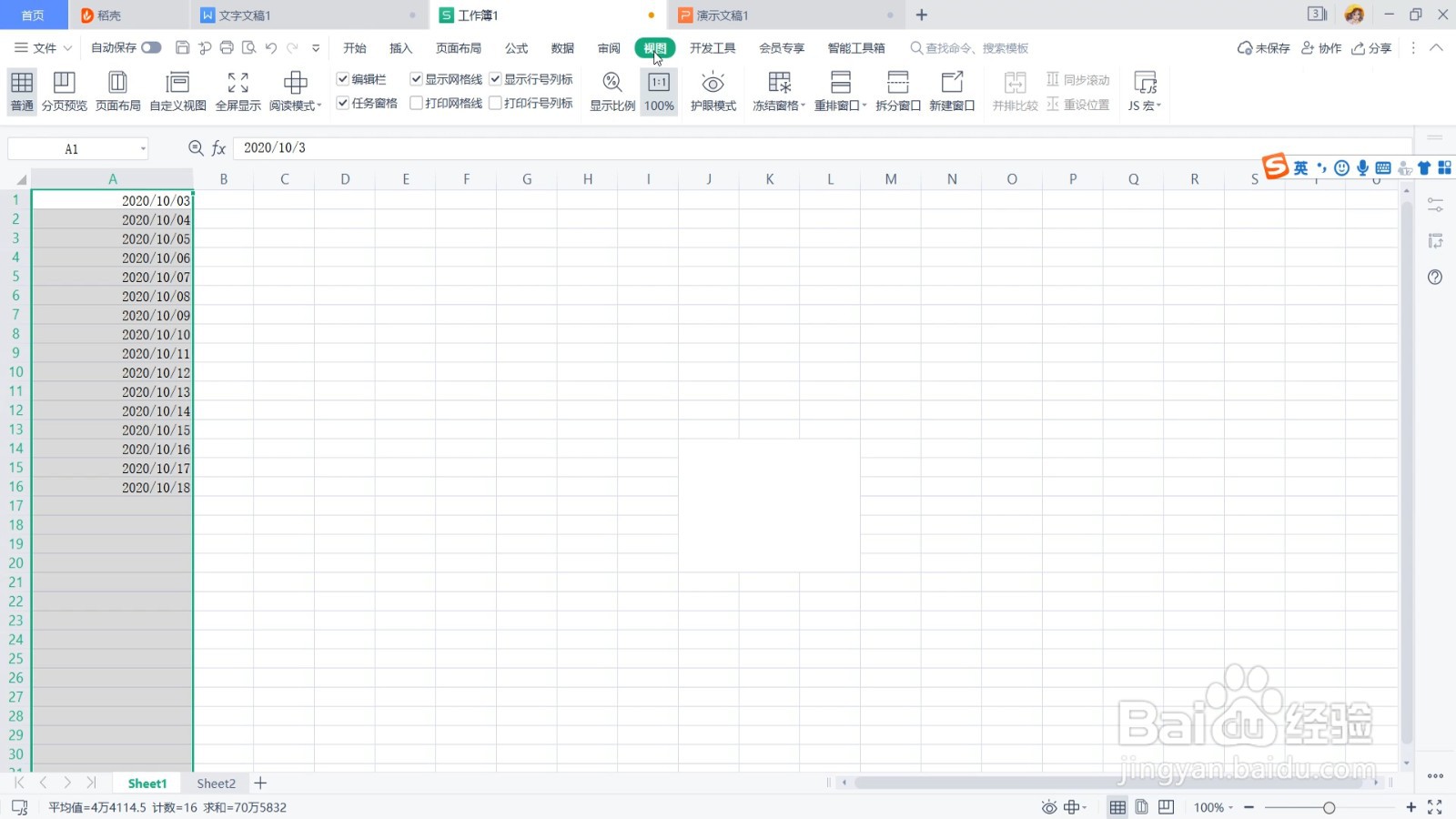Open the vertical ellipsis more menu
The height and width of the screenshot is (819, 1456).
(1413, 48)
